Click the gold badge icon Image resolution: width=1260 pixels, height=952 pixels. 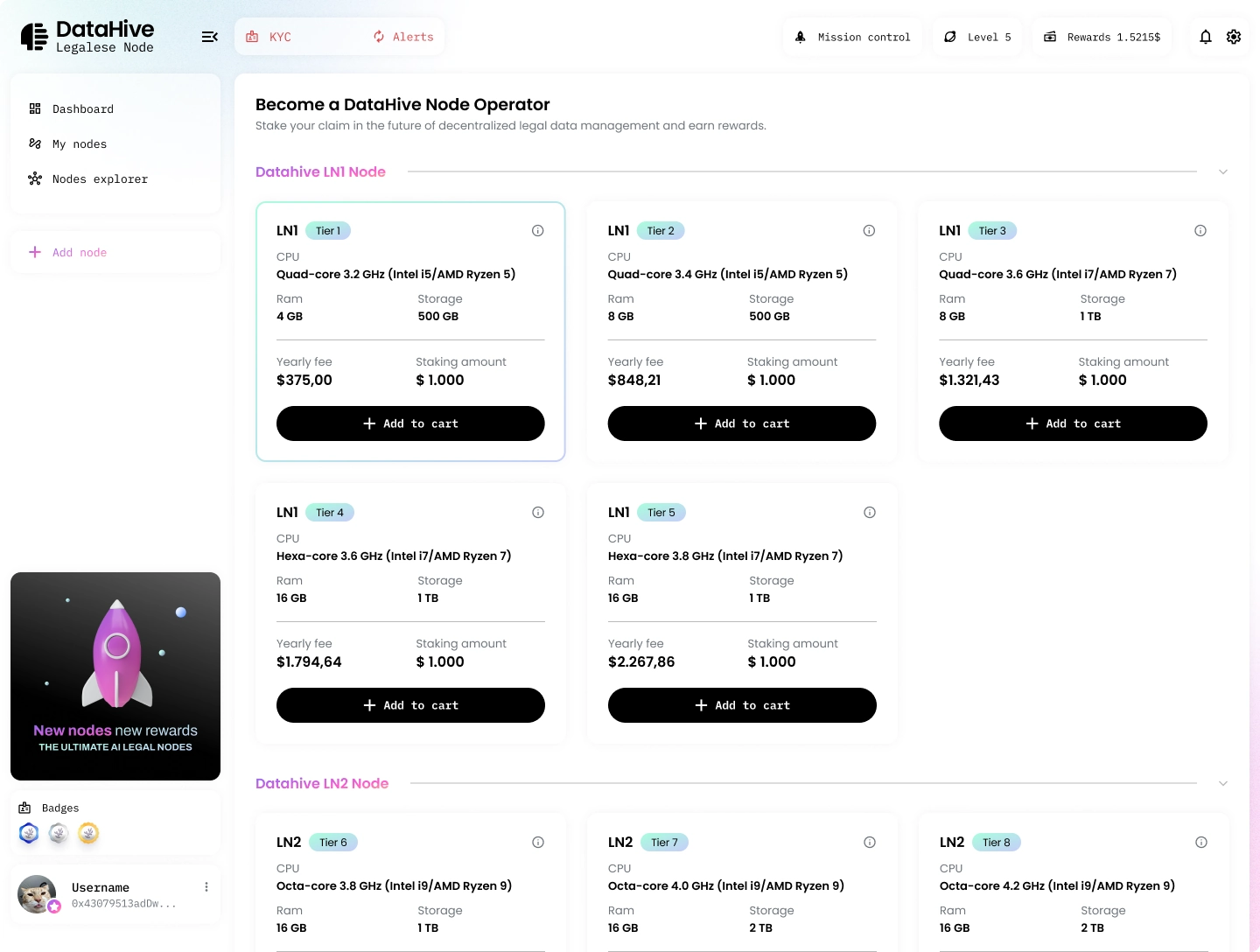pos(88,833)
